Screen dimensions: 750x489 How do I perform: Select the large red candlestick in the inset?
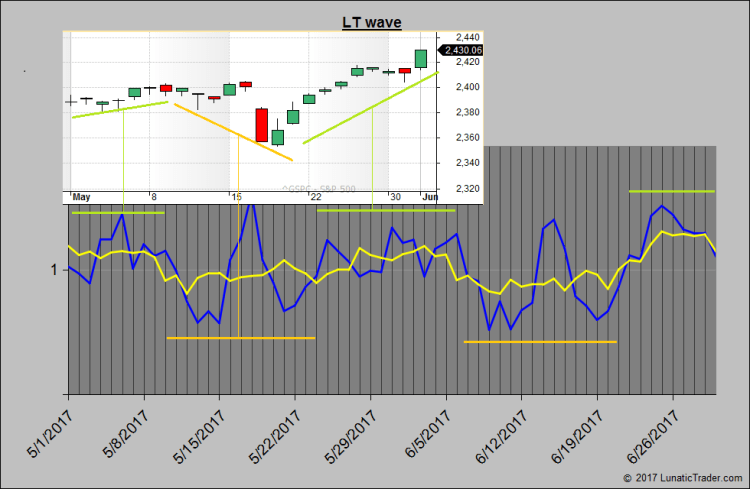tap(262, 125)
